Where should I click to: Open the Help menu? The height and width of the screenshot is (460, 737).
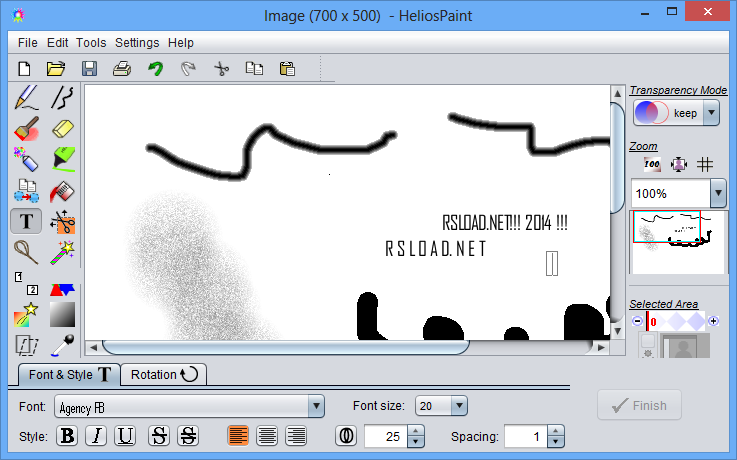[181, 43]
